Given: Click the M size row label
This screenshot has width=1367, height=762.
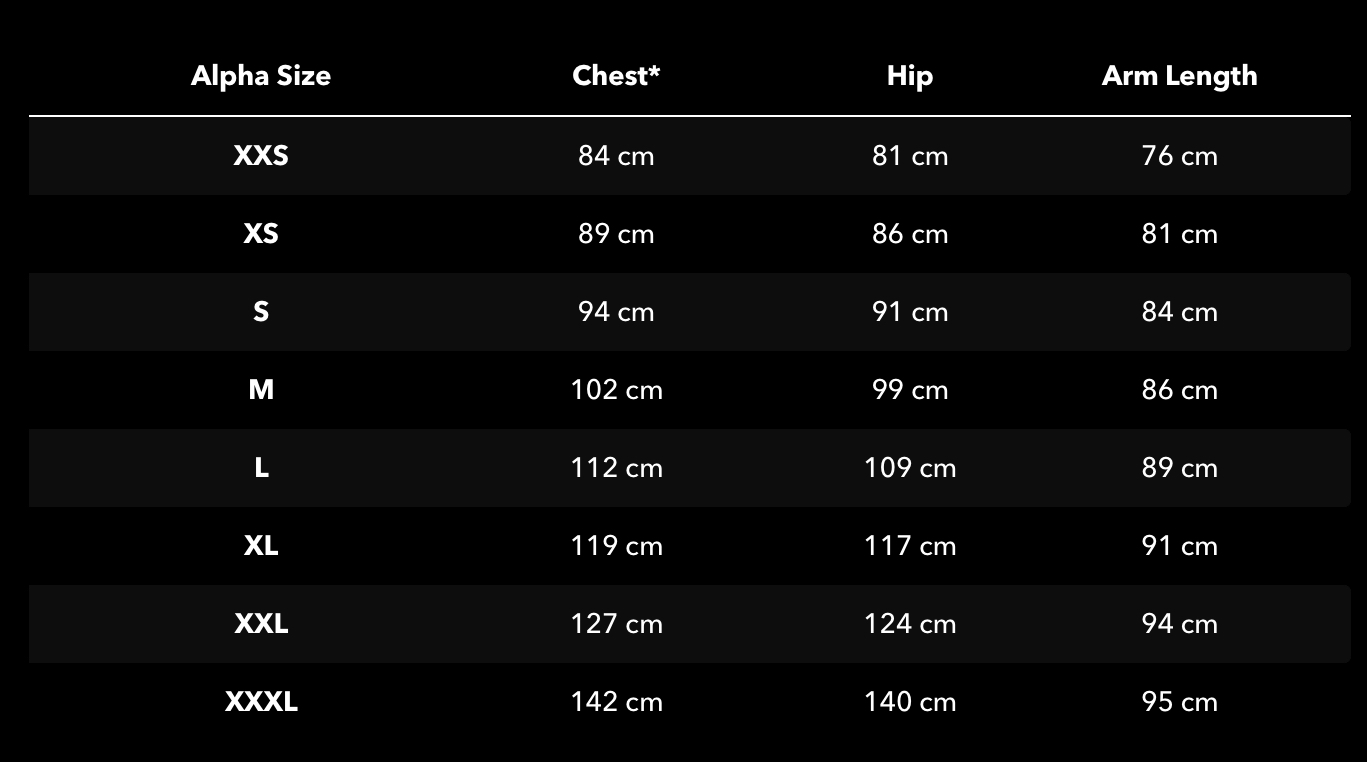Looking at the screenshot, I should pyautogui.click(x=261, y=390).
